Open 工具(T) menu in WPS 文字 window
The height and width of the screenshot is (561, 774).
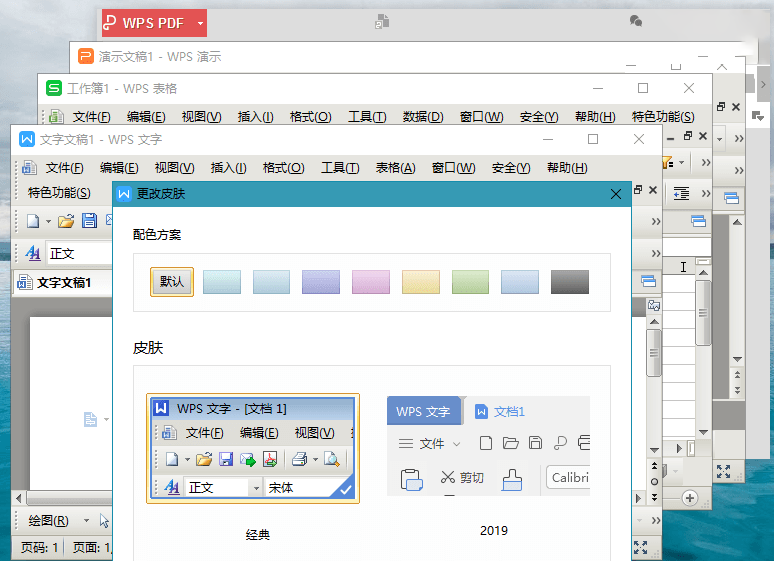click(x=340, y=168)
